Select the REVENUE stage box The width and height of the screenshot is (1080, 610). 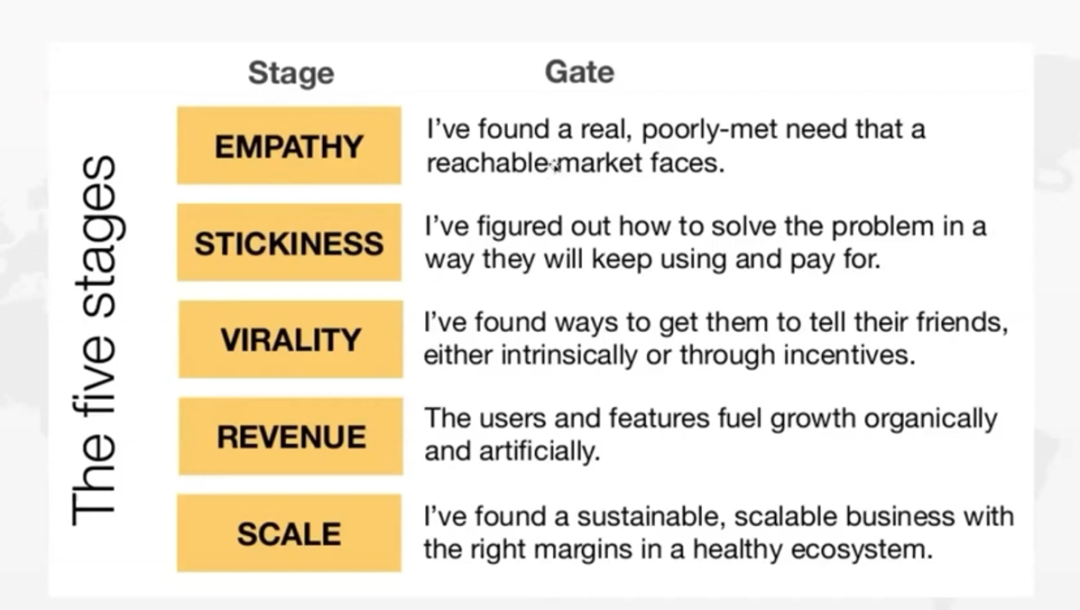click(290, 436)
